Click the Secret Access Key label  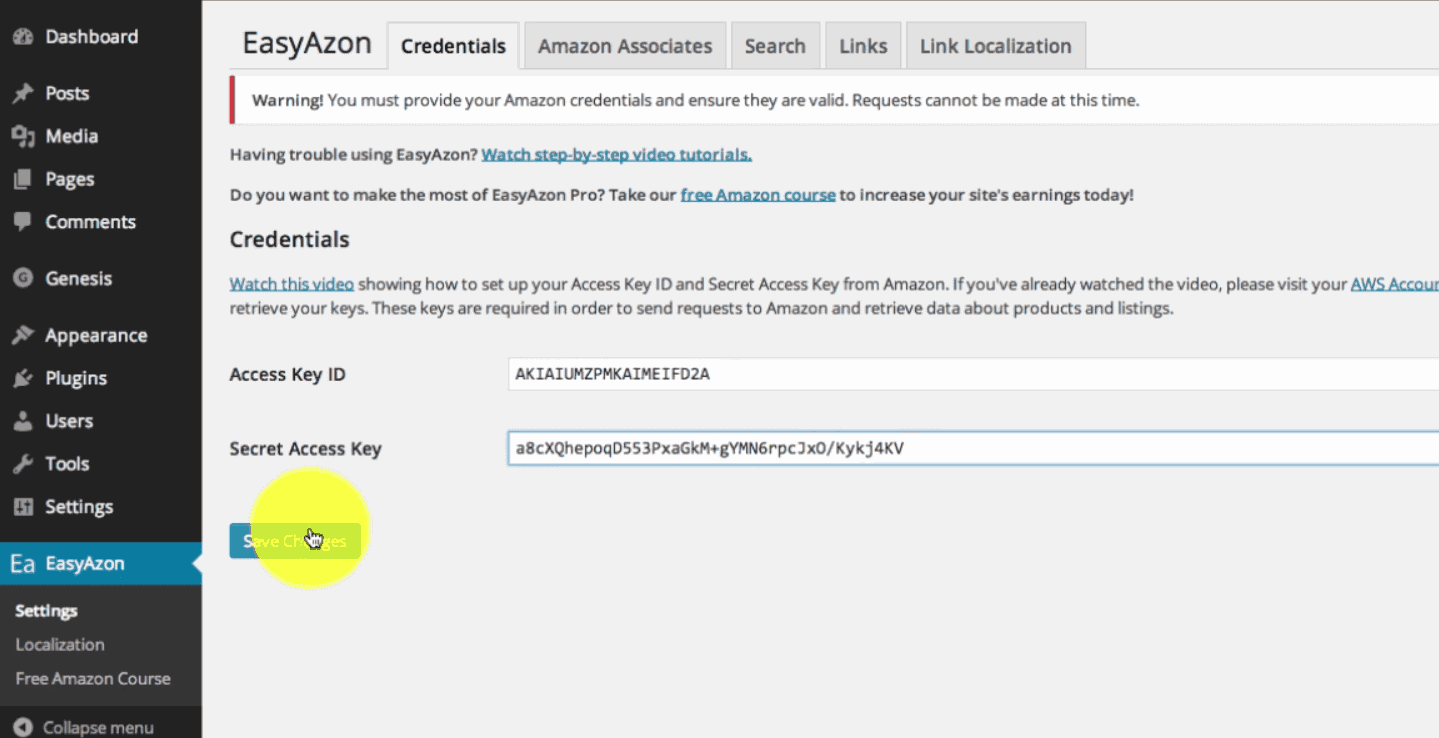tap(306, 449)
